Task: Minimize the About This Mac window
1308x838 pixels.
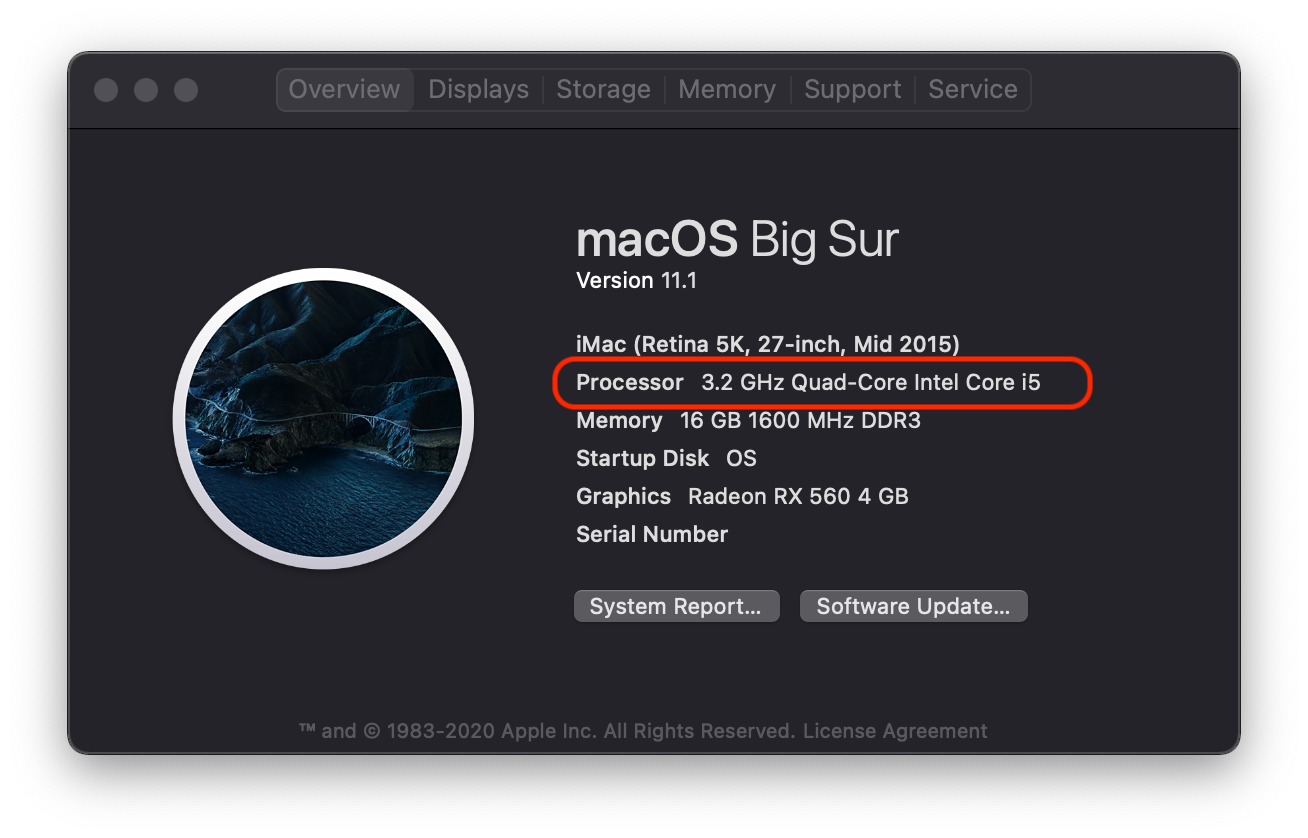Action: 145,89
